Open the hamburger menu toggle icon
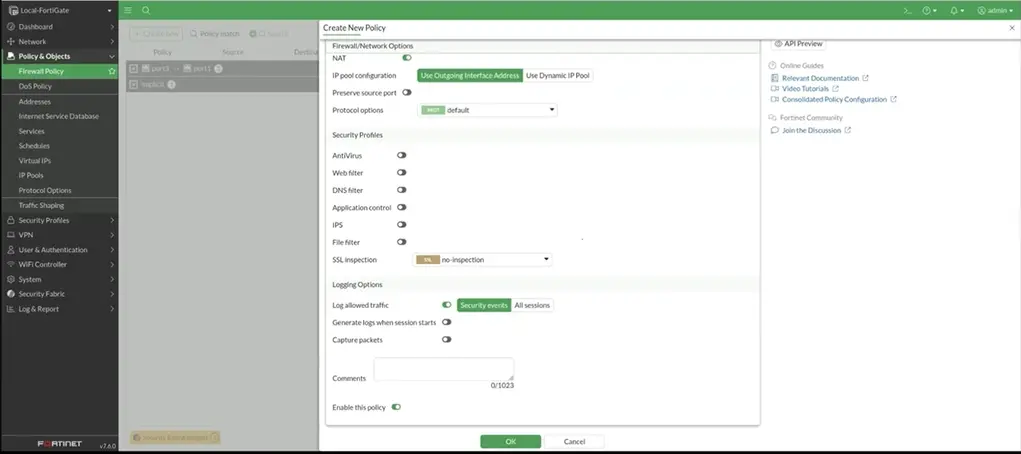This screenshot has width=1021, height=454. coord(128,10)
